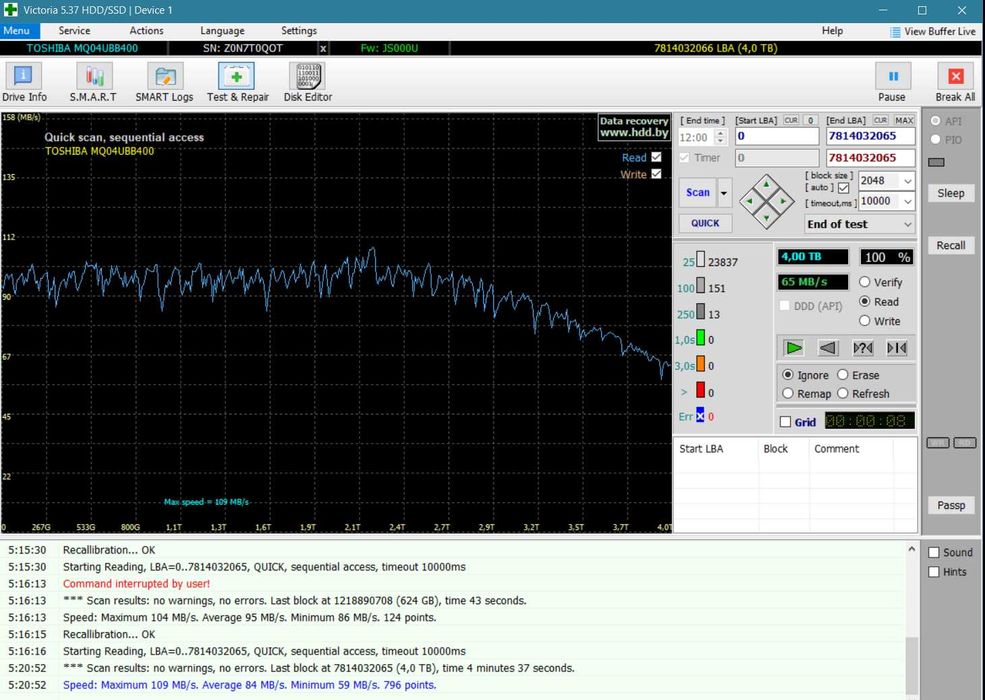The height and width of the screenshot is (700, 985).
Task: Open SMART Logs
Action: point(164,82)
